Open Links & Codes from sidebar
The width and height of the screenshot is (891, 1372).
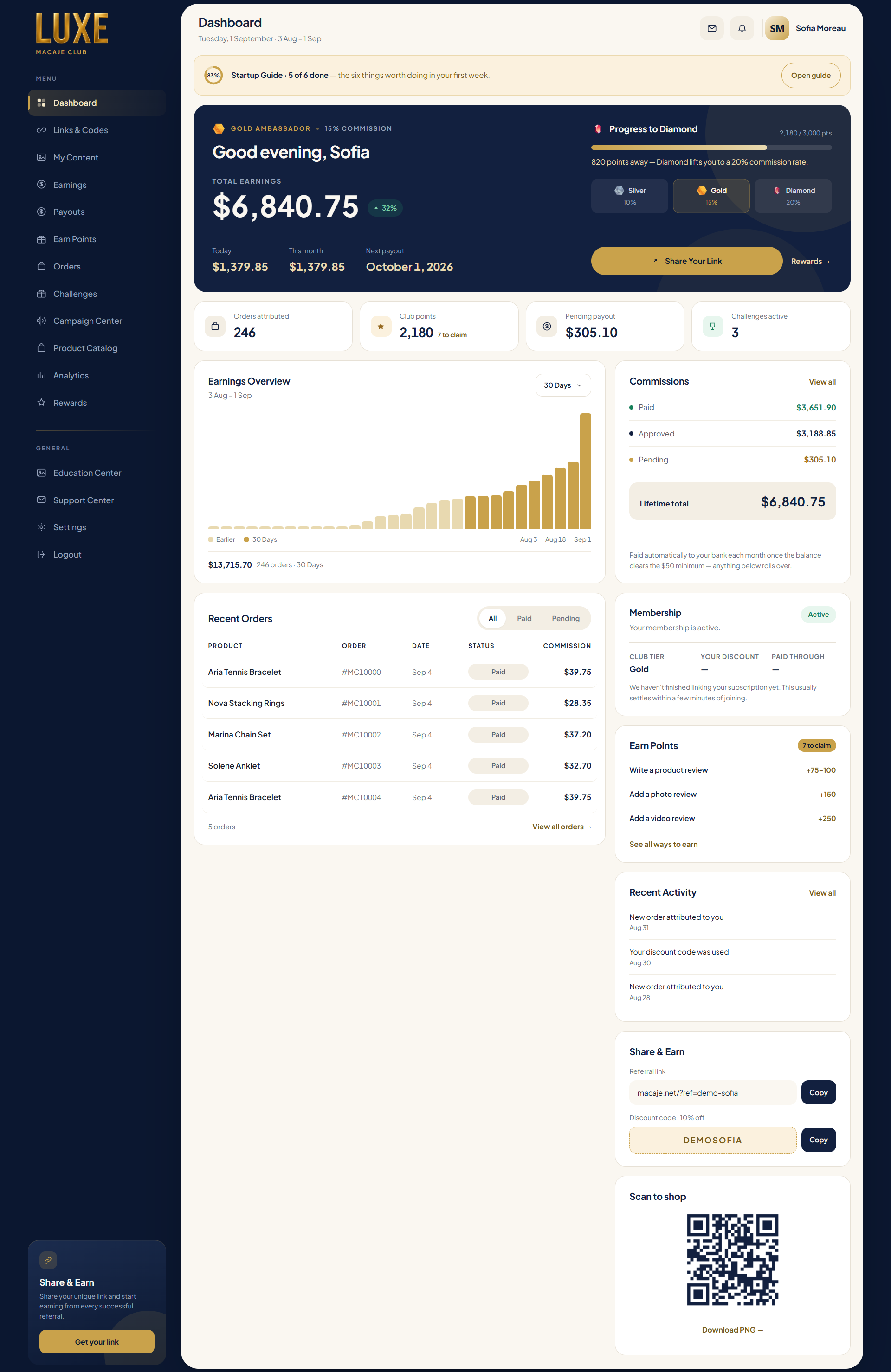pos(97,130)
